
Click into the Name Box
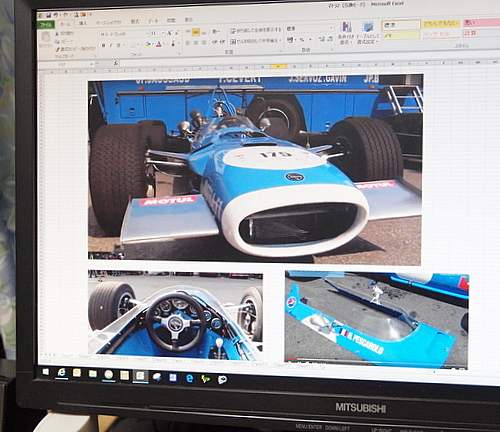tap(66, 64)
